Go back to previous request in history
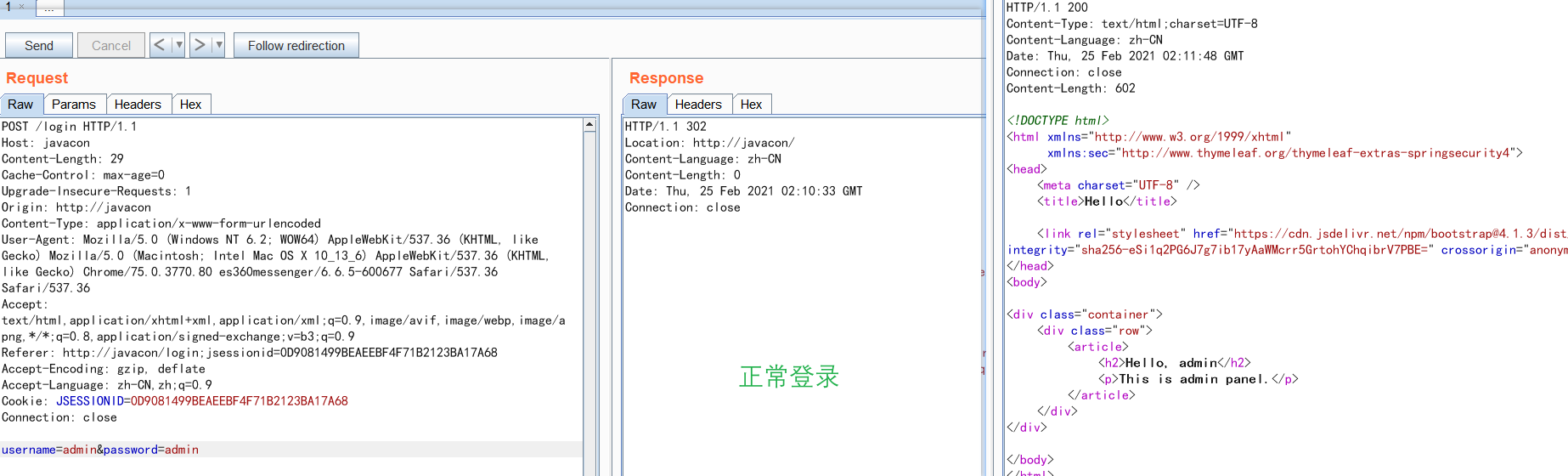The image size is (1568, 476). point(160,45)
